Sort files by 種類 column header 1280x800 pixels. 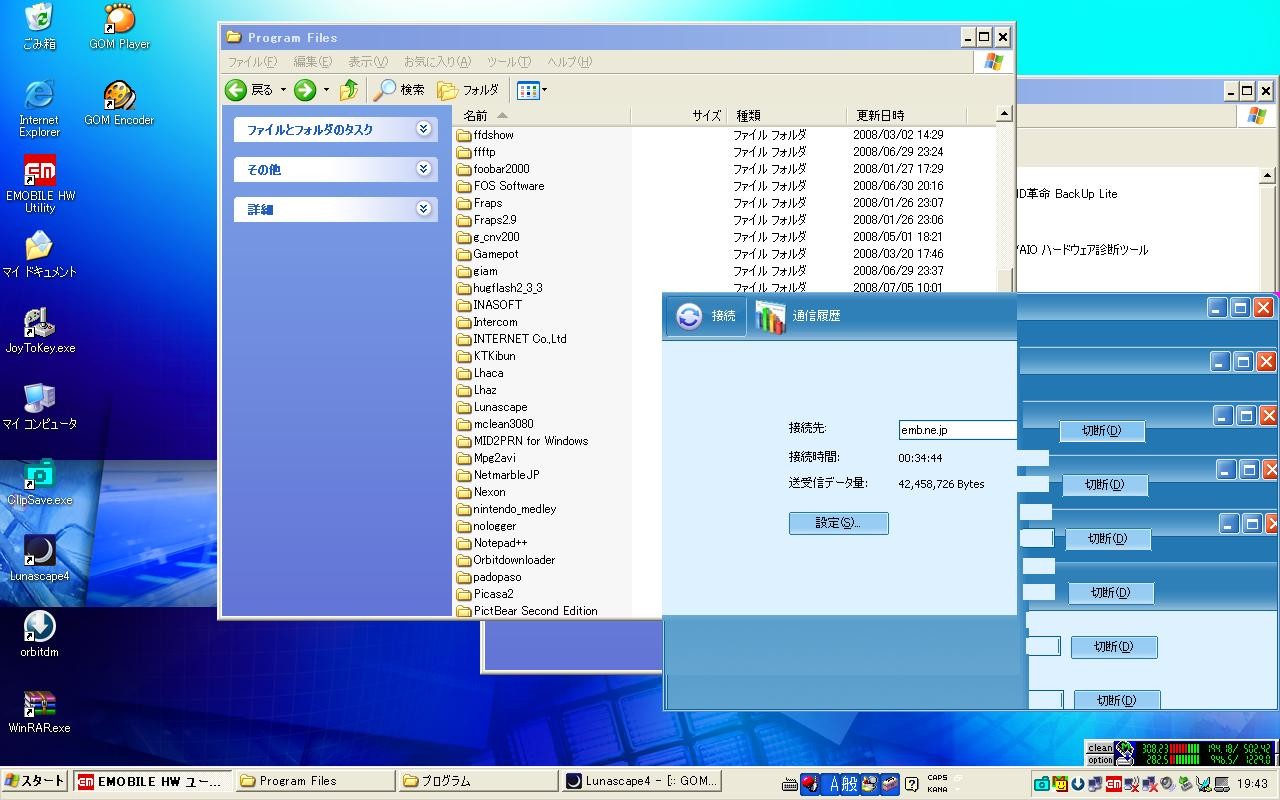tap(787, 115)
